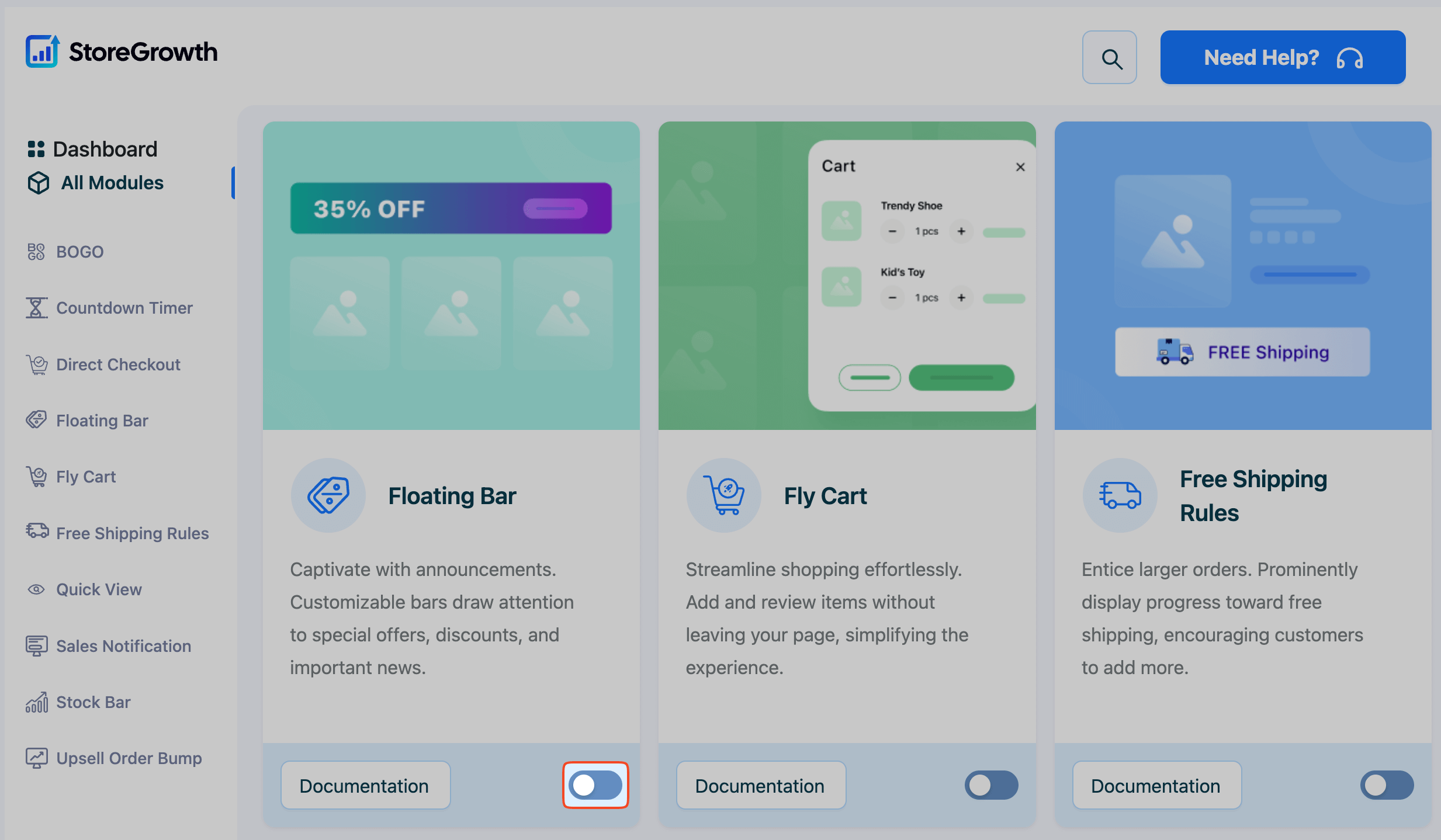
Task: Click the Direct Checkout basket icon
Action: click(x=36, y=365)
